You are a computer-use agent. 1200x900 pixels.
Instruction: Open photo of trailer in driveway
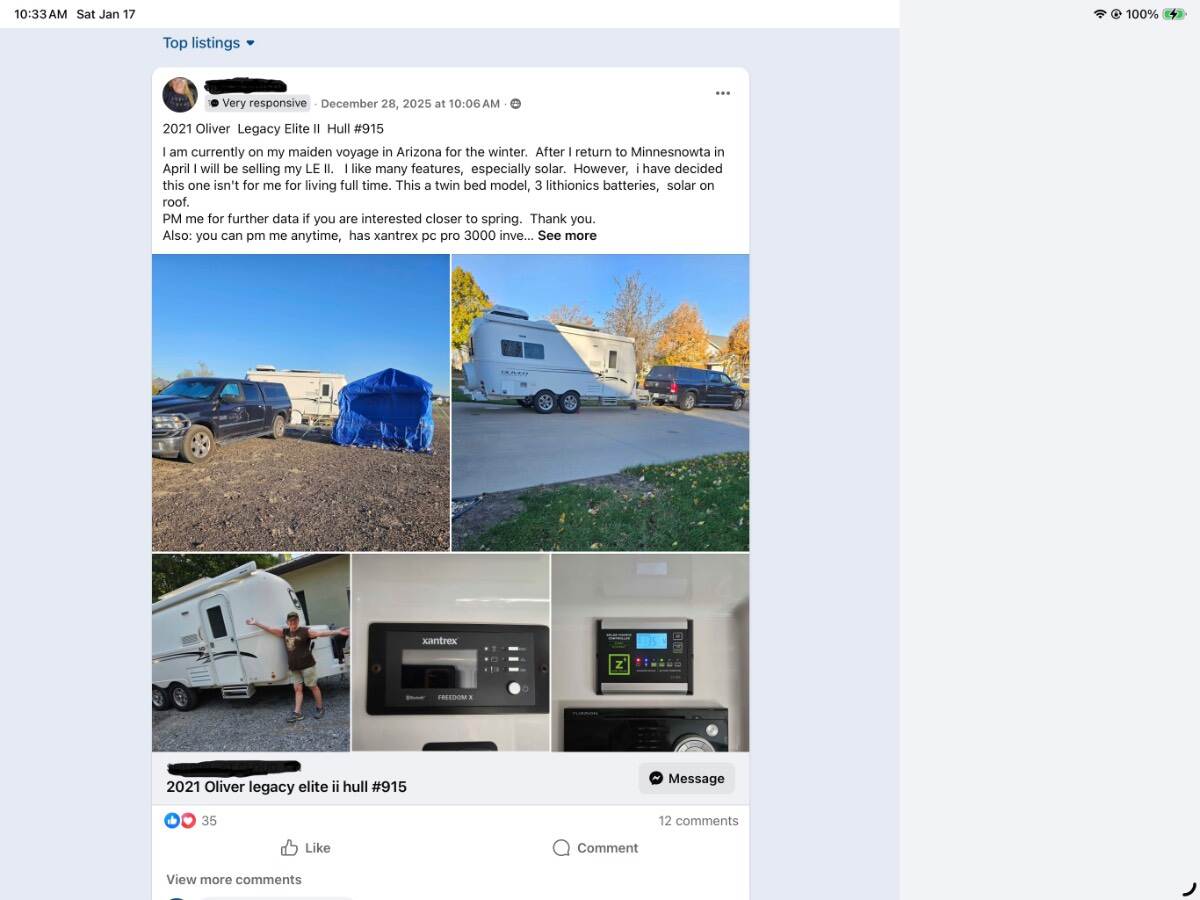point(600,402)
